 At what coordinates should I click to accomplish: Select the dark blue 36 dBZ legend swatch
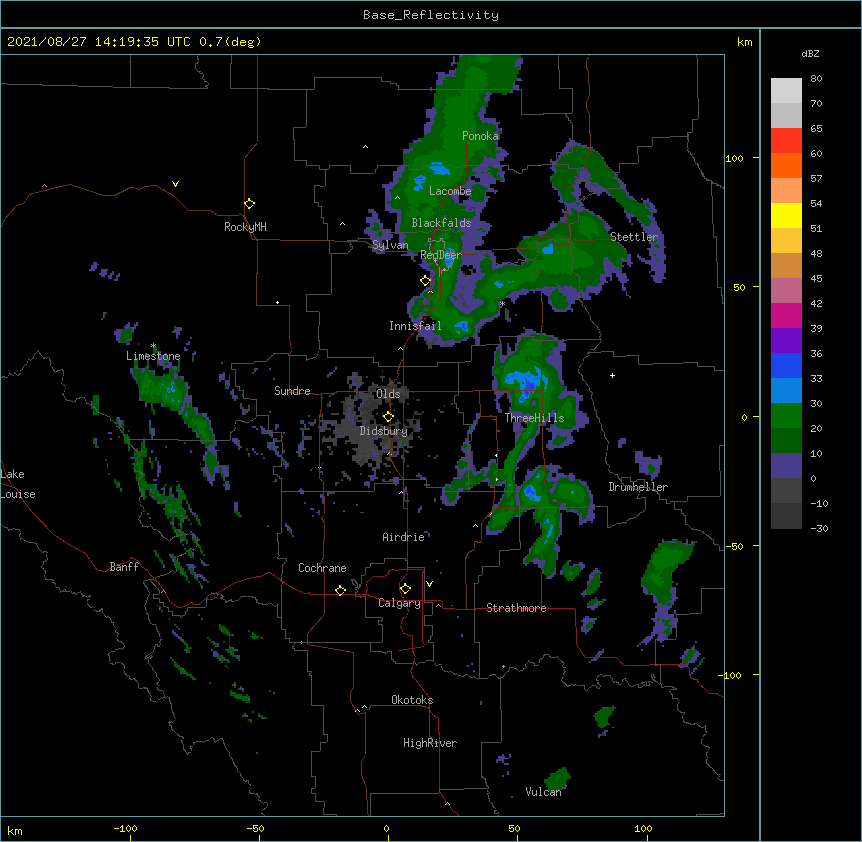(x=786, y=365)
